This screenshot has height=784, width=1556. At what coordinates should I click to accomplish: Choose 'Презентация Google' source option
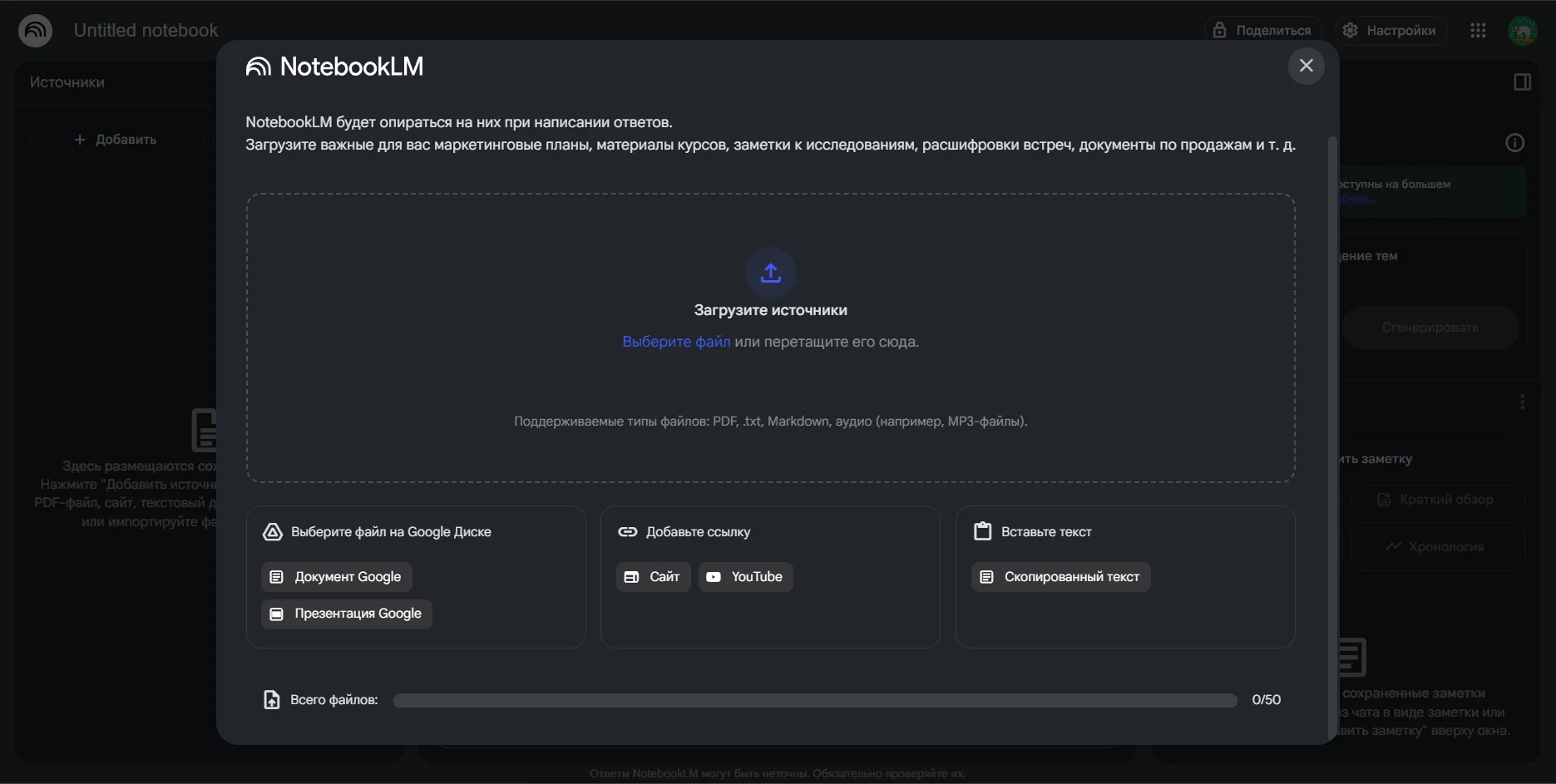[x=347, y=614]
